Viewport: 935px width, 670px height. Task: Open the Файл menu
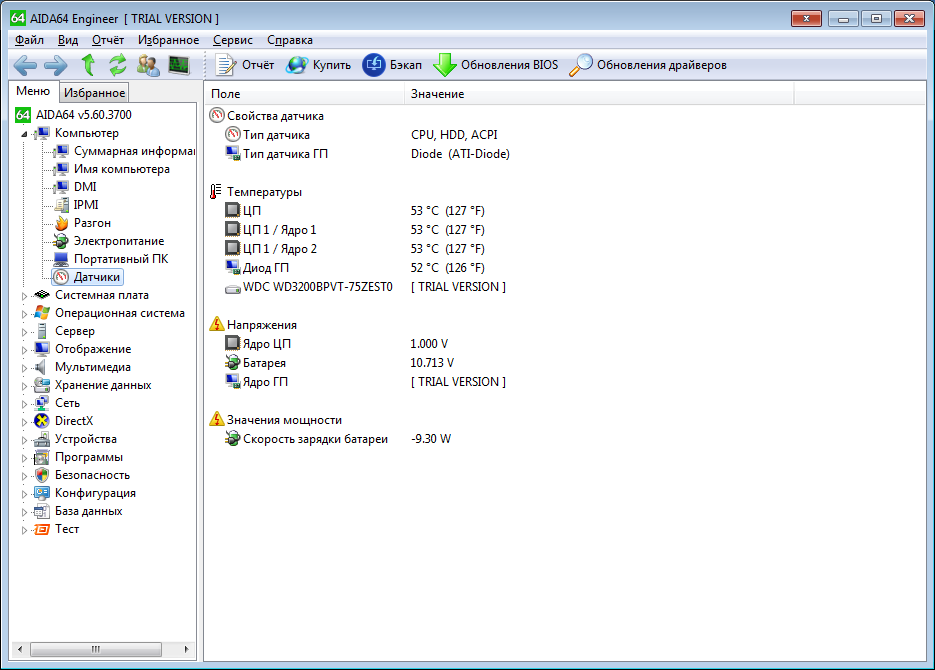click(29, 40)
